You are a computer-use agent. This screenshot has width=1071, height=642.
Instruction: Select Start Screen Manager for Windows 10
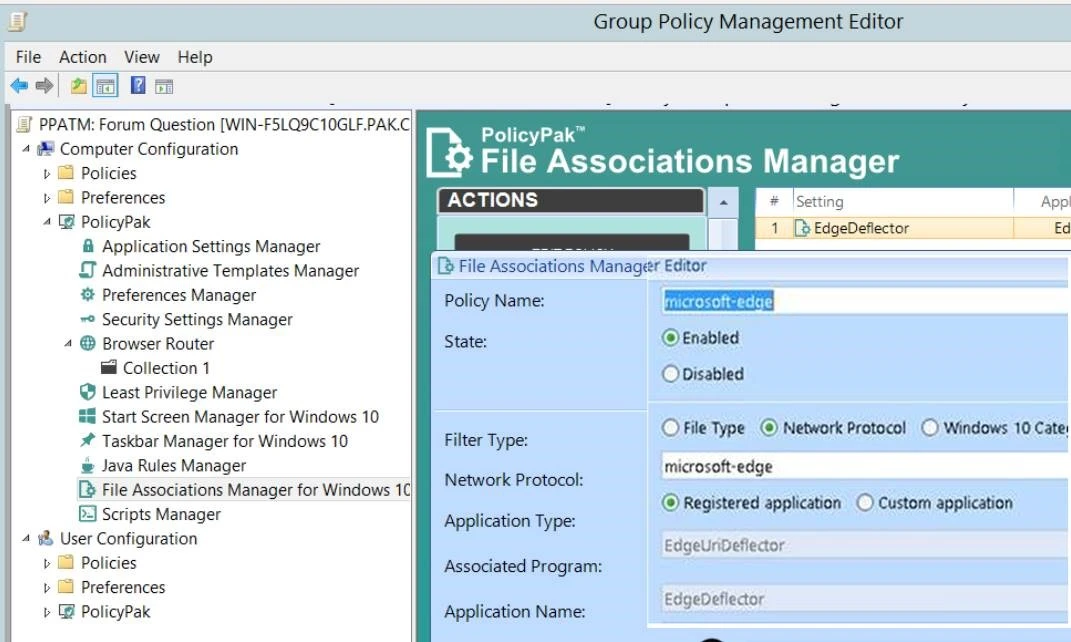click(x=240, y=417)
